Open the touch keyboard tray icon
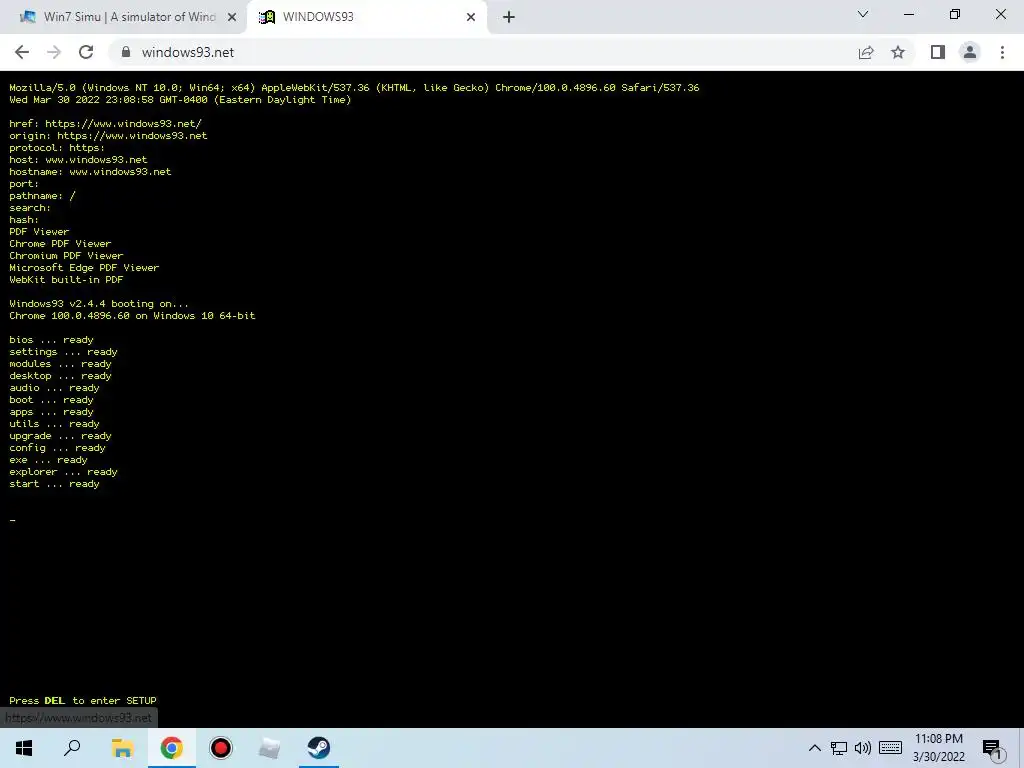The height and width of the screenshot is (768, 1024). point(890,748)
